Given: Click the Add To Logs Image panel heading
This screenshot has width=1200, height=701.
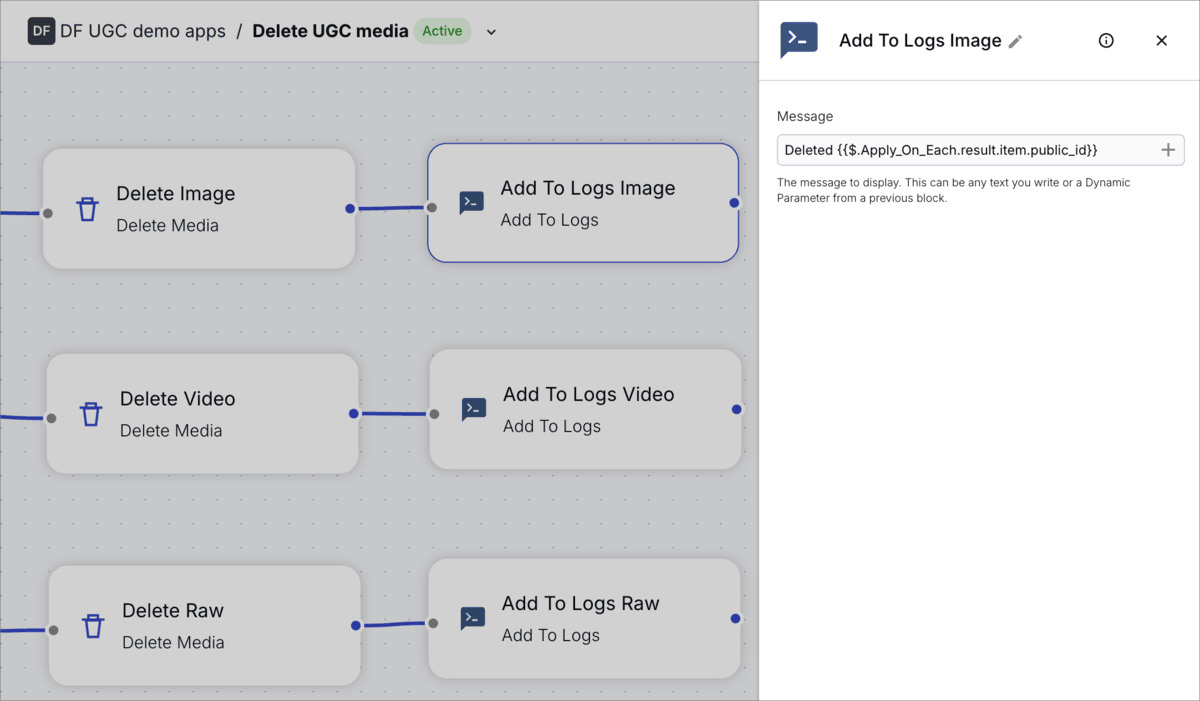Looking at the screenshot, I should pos(920,40).
